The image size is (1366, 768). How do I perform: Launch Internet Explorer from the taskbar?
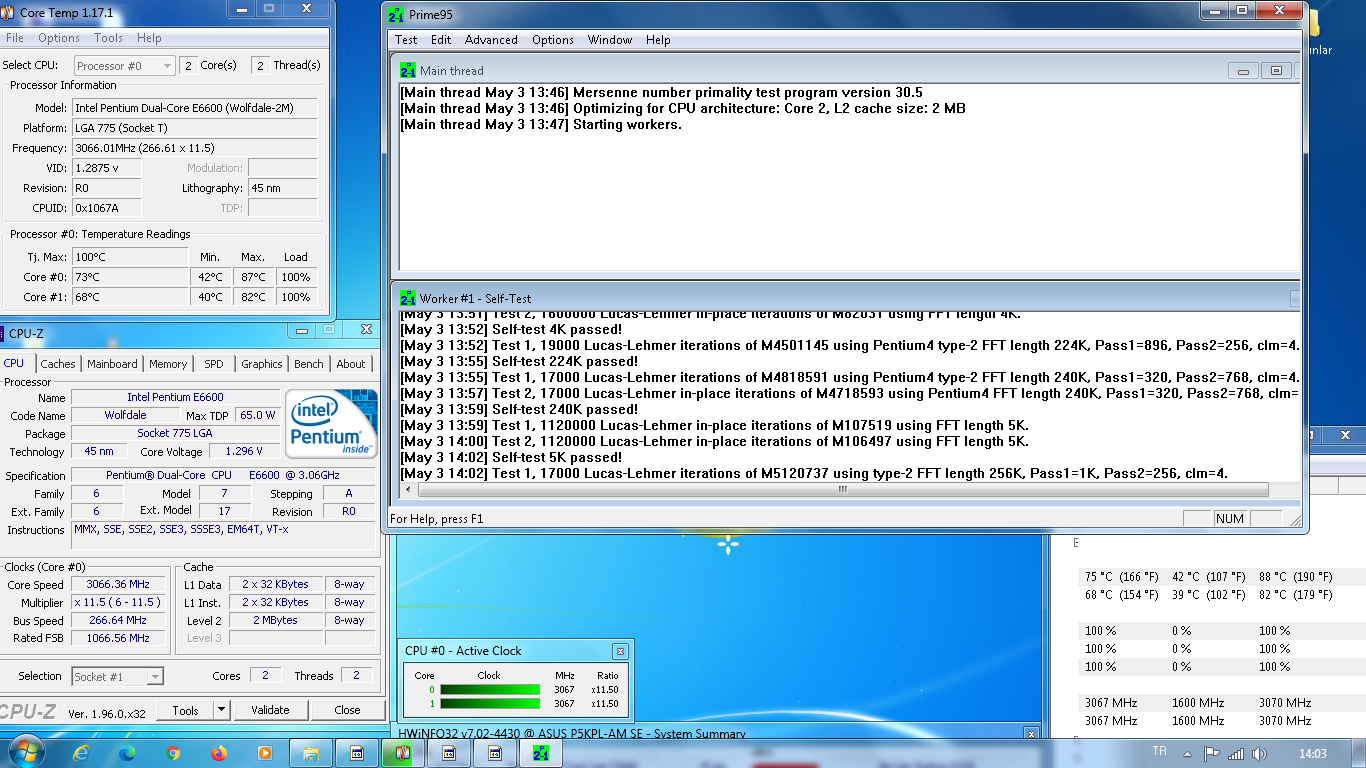pos(81,753)
